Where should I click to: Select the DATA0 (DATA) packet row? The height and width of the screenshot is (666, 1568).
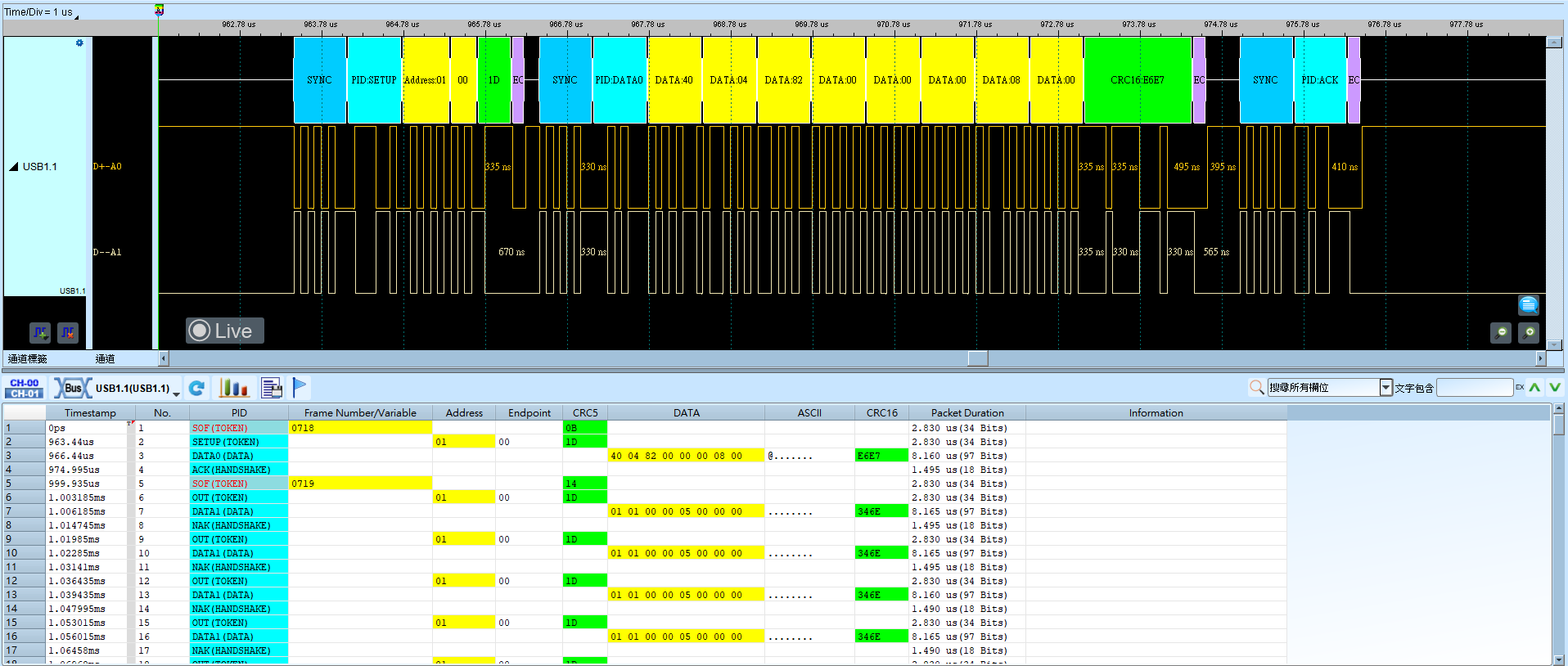pyautogui.click(x=644, y=456)
